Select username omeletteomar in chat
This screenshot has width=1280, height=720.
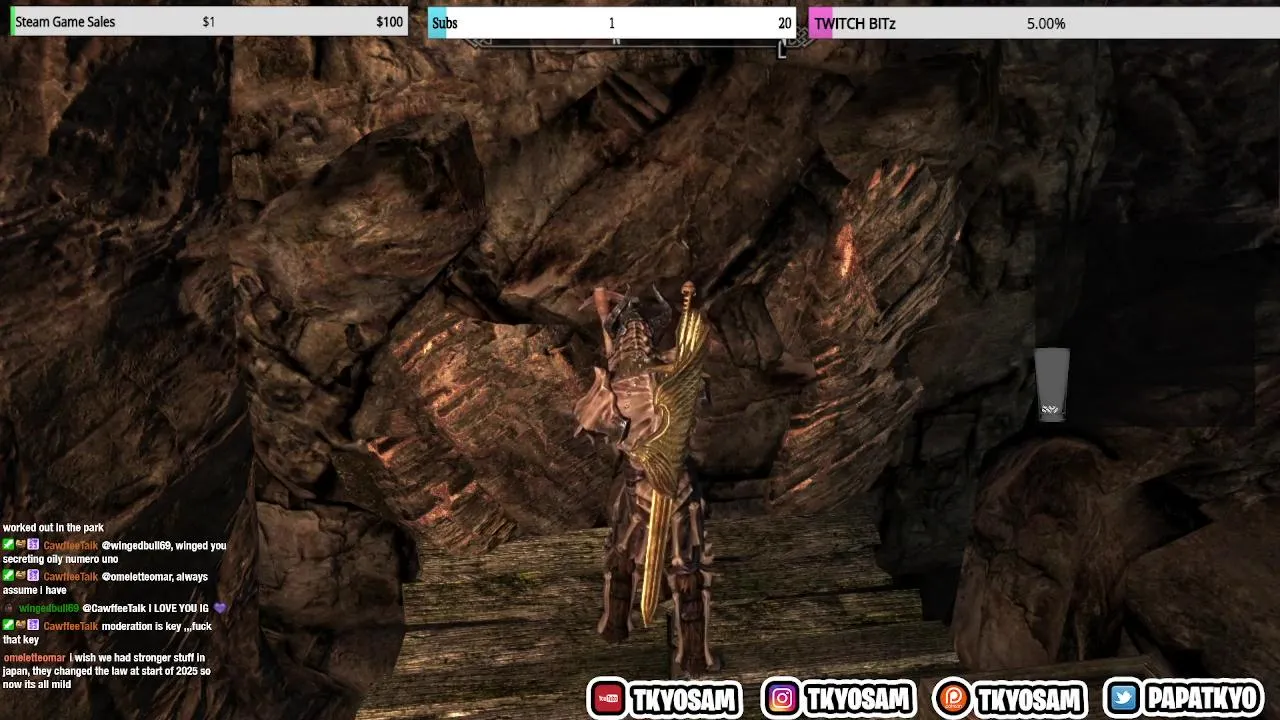point(34,658)
